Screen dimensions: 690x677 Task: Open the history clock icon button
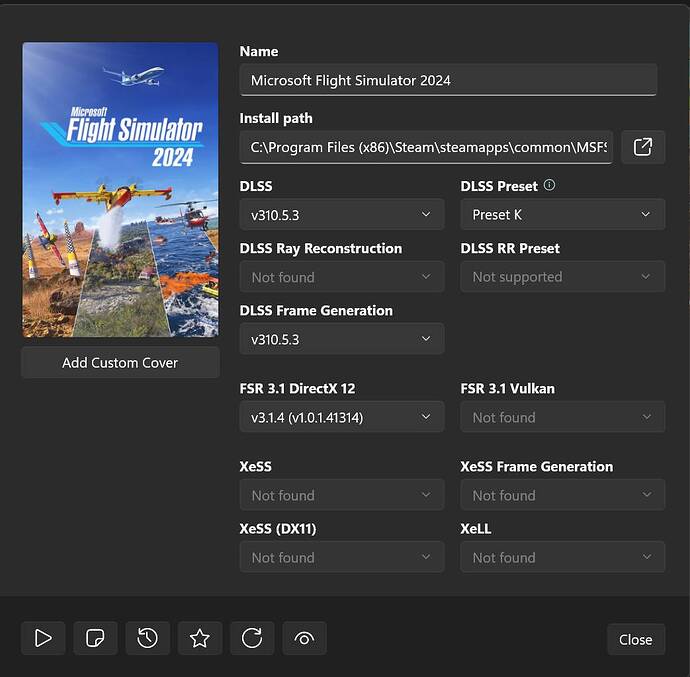click(x=147, y=638)
